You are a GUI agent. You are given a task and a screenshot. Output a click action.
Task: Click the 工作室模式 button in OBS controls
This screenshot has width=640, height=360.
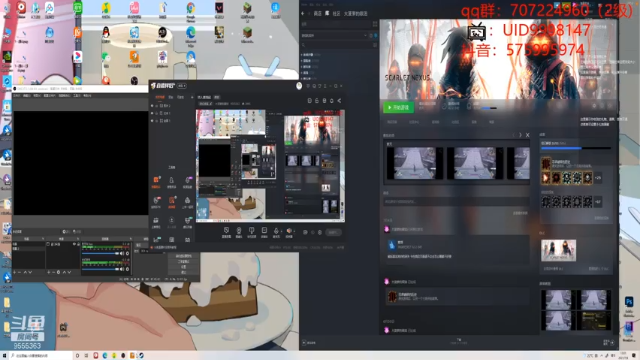pyautogui.click(x=183, y=261)
